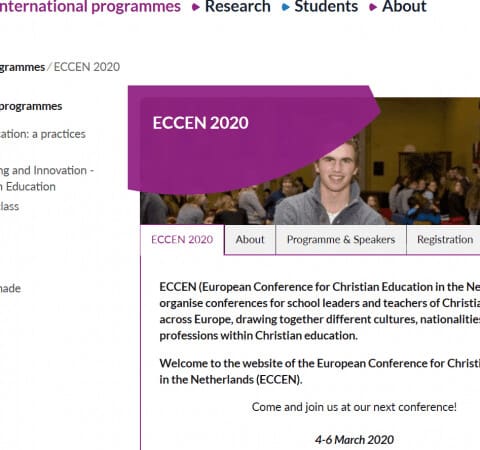
Task: Click the arrow icon before Research
Action: 196,7
